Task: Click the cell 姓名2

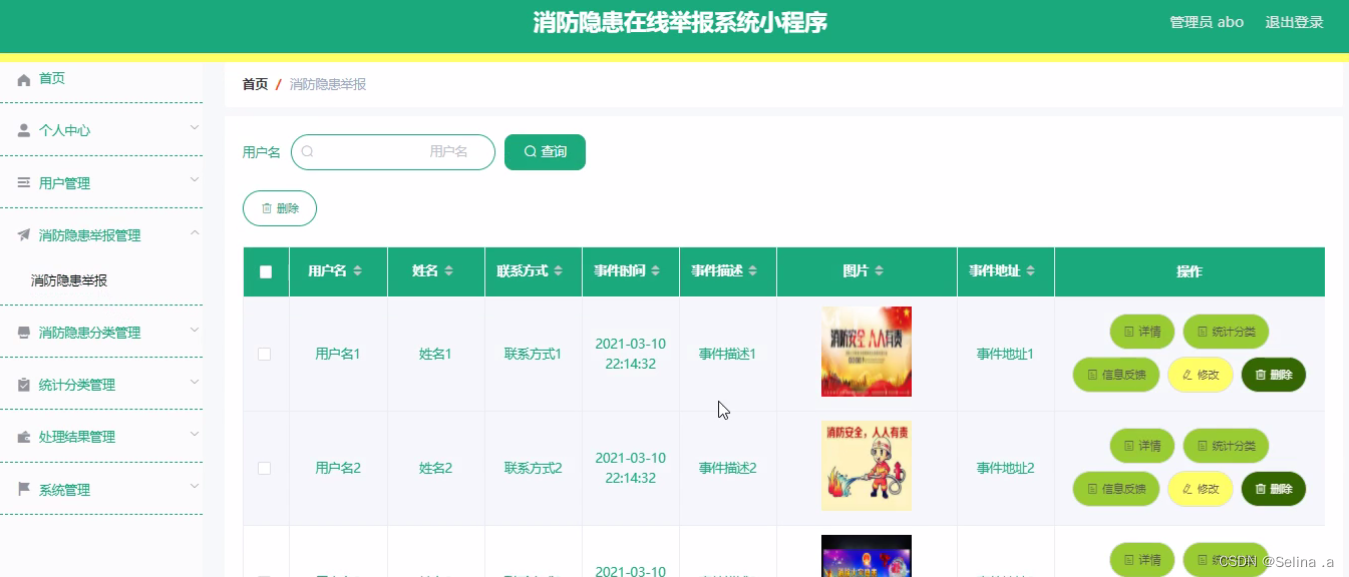Action: point(436,468)
